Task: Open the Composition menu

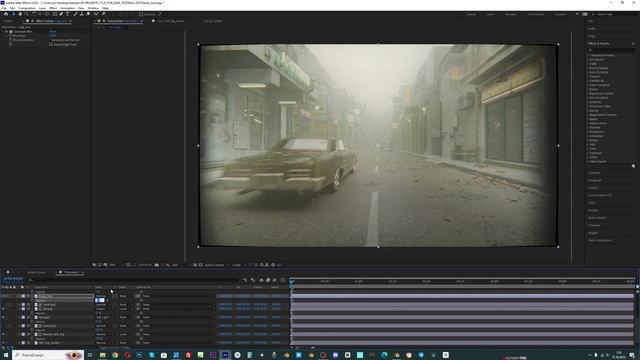Action: (x=27, y=8)
